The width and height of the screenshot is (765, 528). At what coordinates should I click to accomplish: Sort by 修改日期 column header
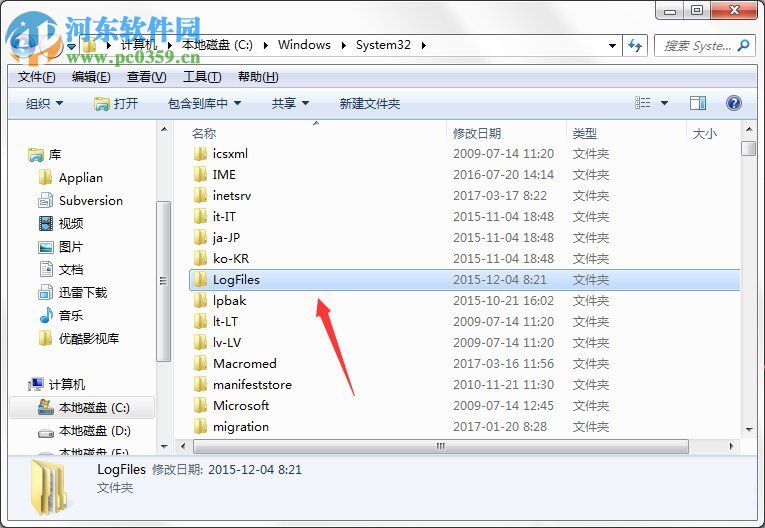pyautogui.click(x=477, y=133)
